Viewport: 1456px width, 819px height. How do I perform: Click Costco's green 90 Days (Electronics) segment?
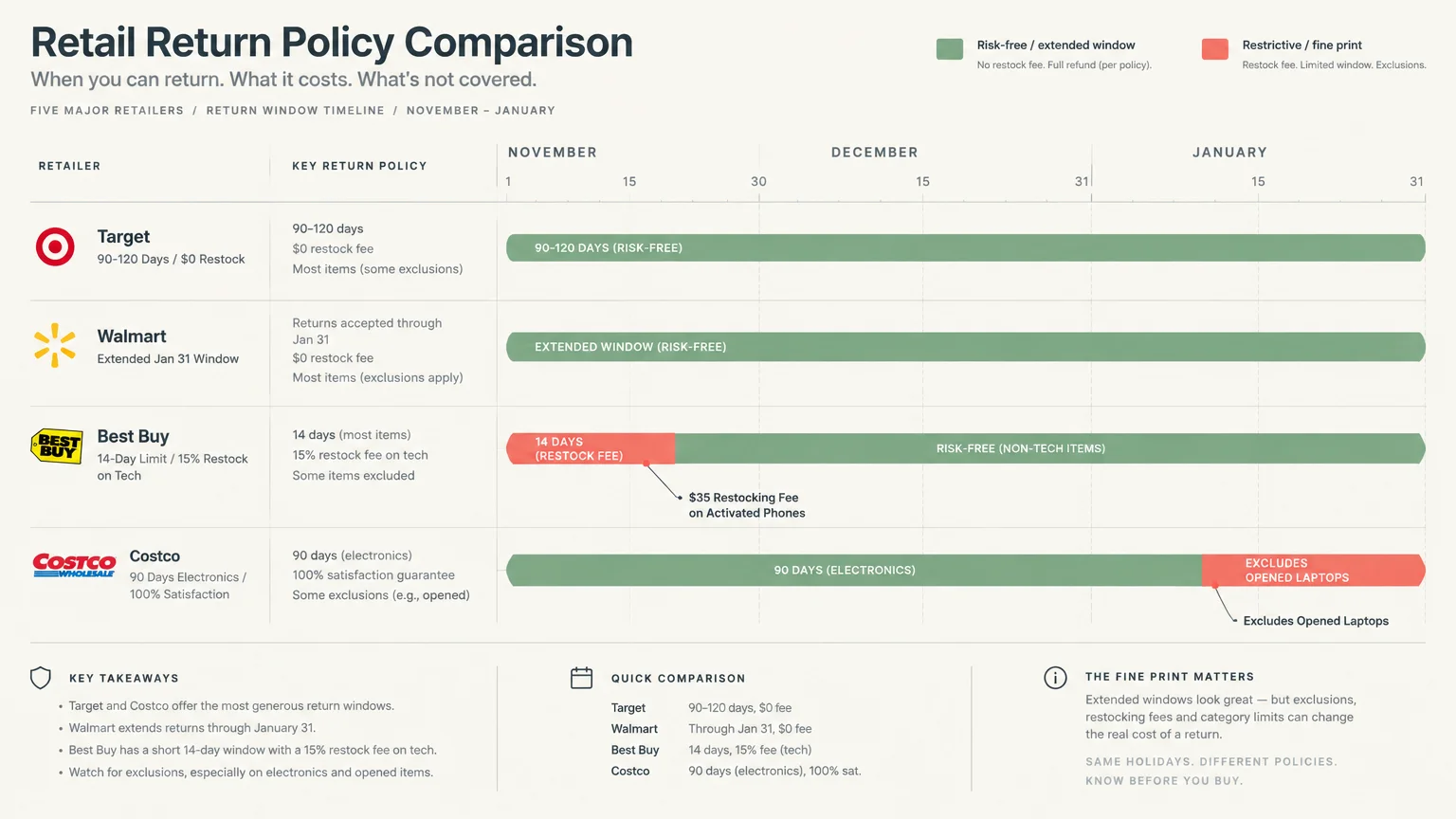tap(854, 570)
